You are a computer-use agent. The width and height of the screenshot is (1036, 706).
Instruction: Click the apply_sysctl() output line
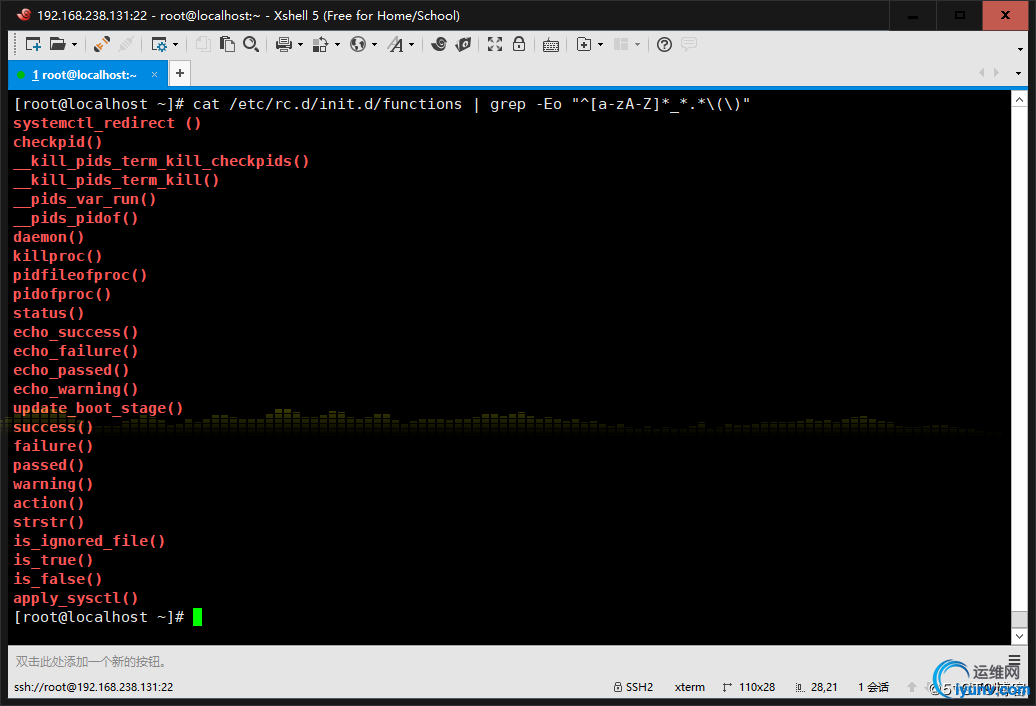pos(75,598)
